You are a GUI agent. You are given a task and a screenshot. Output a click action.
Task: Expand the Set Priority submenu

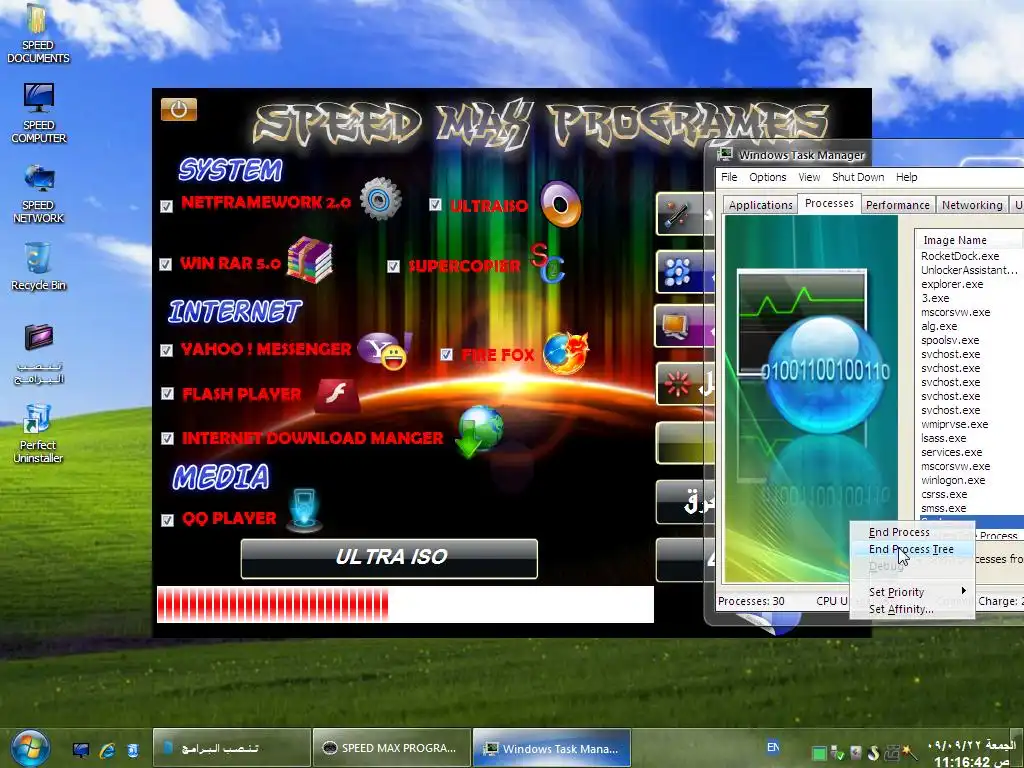(x=912, y=592)
